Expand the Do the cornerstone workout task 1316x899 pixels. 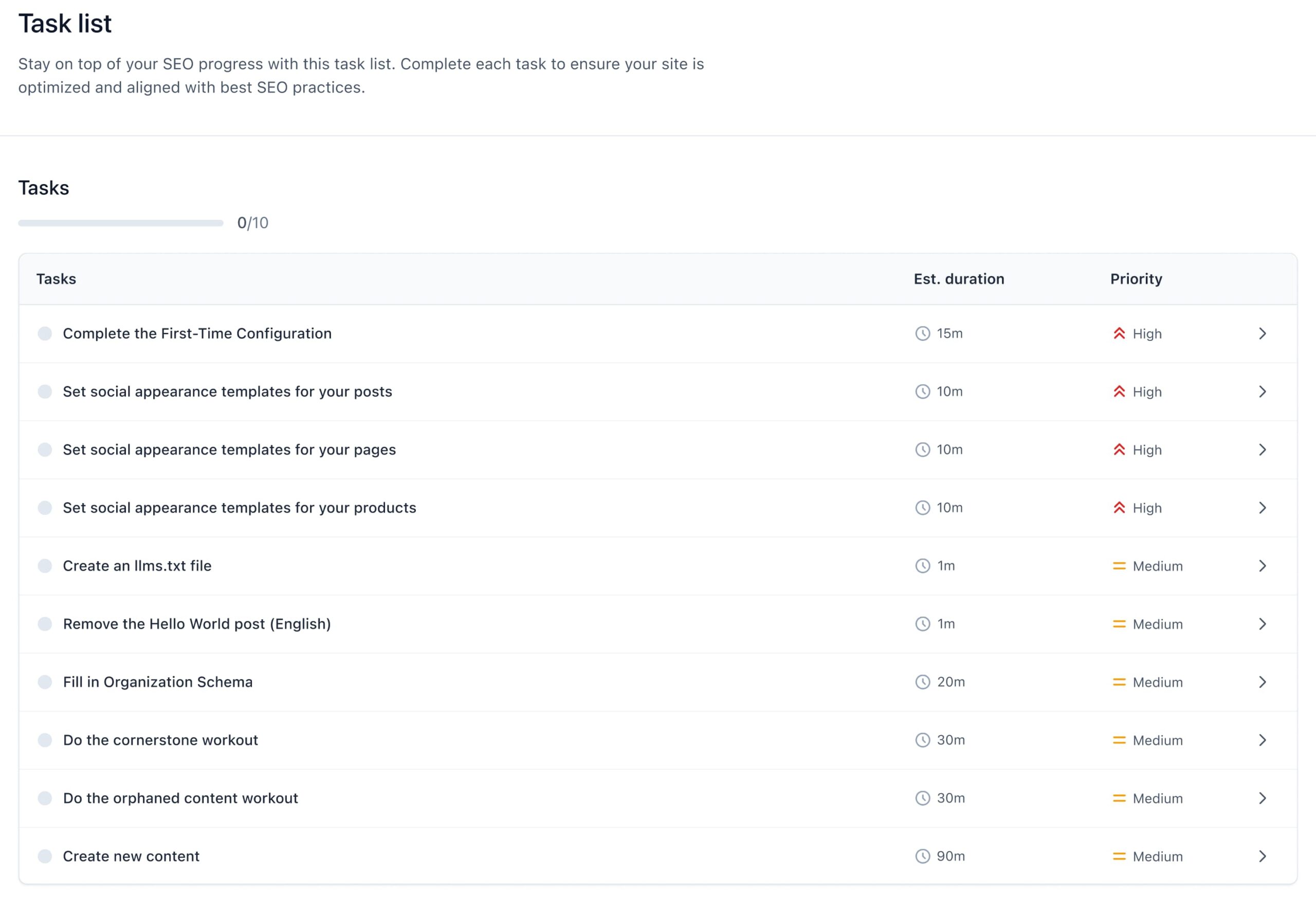[1262, 740]
